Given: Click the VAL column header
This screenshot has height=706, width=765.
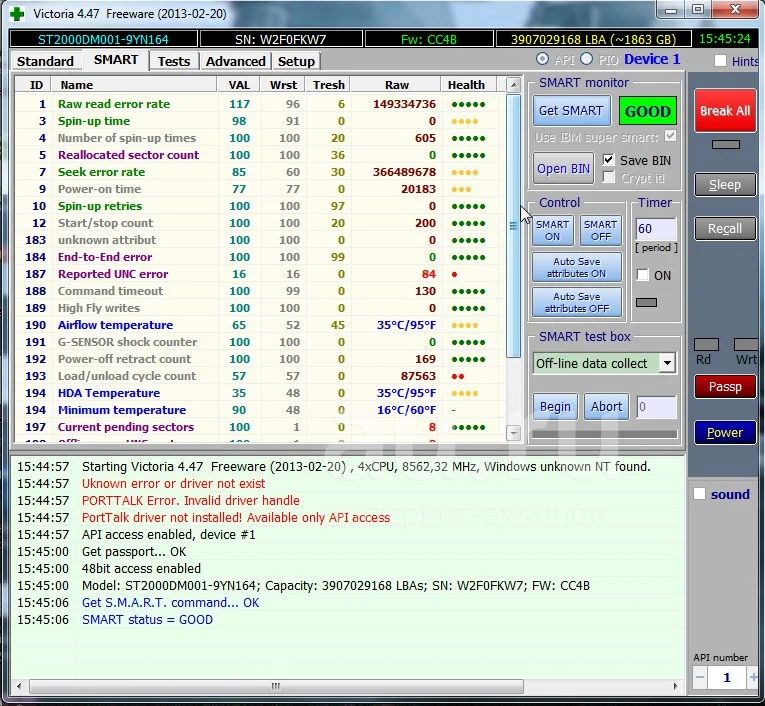Looking at the screenshot, I should pos(239,84).
